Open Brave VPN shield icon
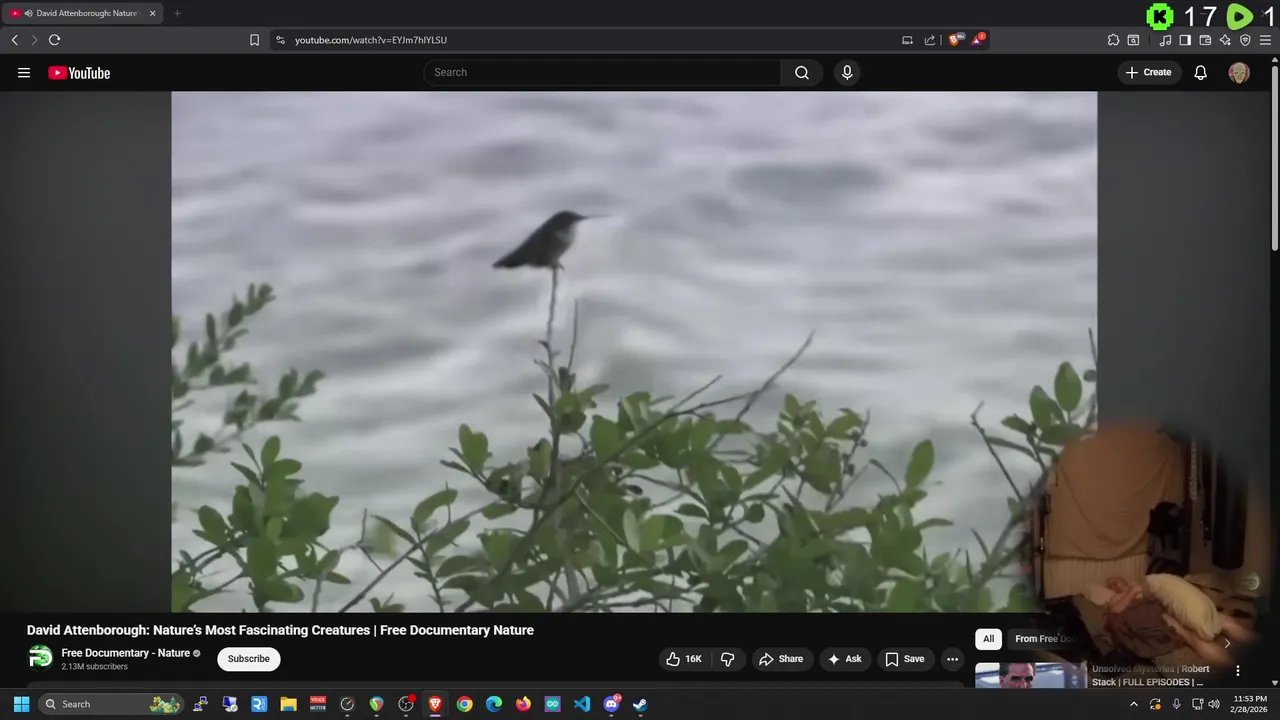This screenshot has height=720, width=1280. [1245, 40]
